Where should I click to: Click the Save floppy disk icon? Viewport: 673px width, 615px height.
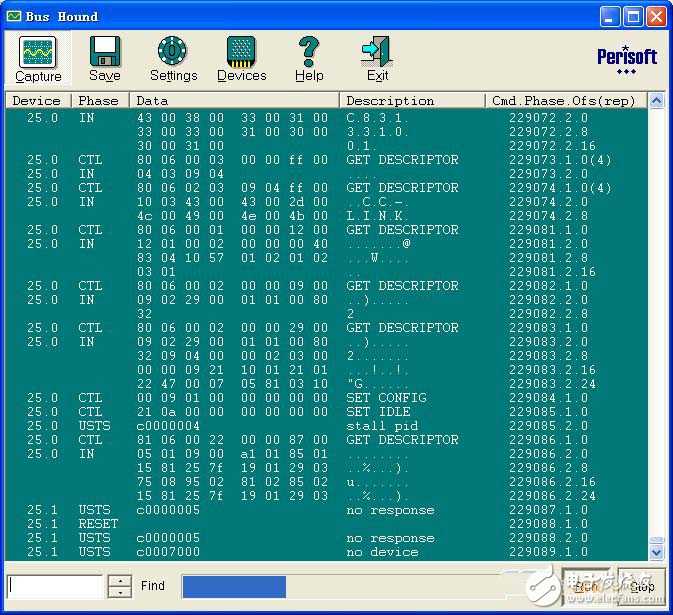[x=105, y=51]
